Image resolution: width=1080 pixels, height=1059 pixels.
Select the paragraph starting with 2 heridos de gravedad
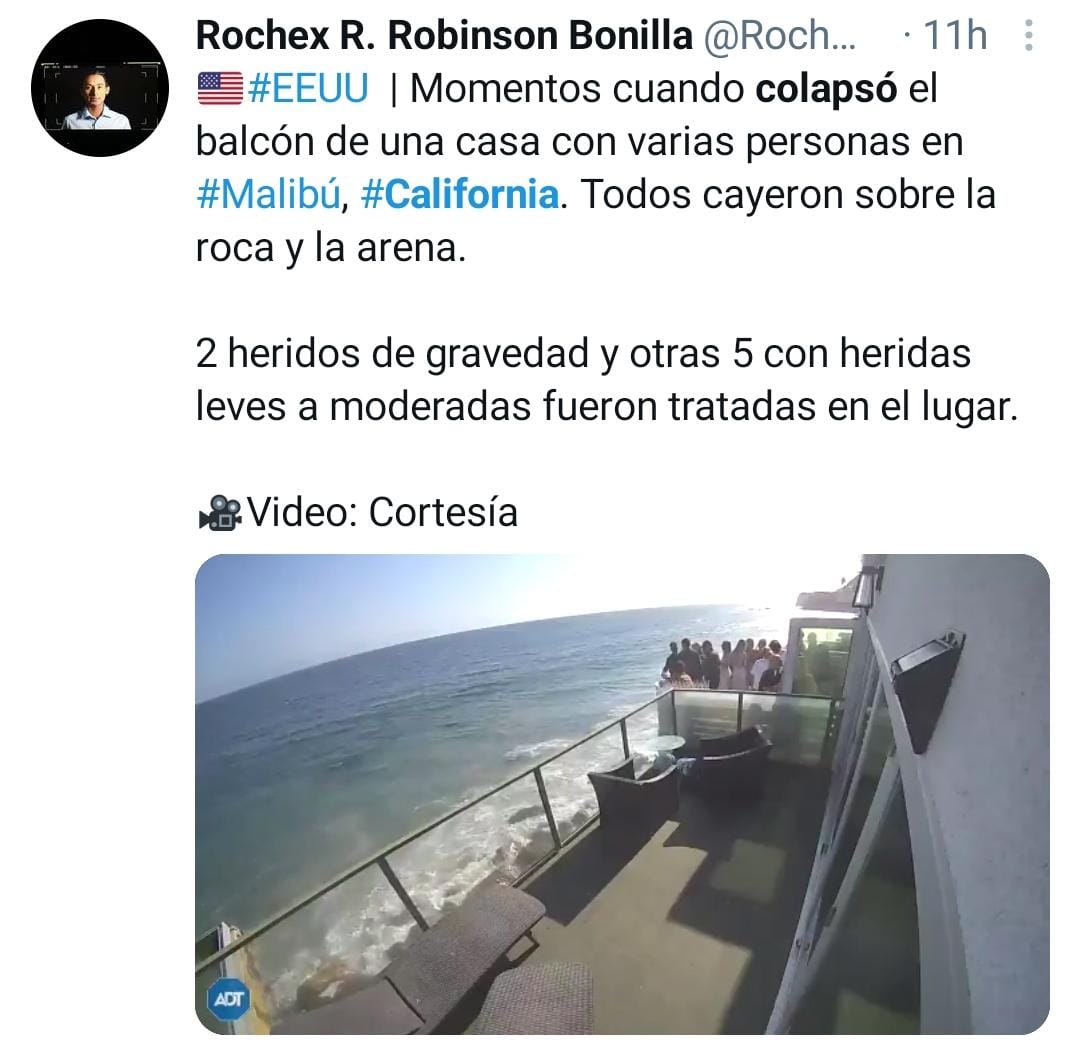click(607, 380)
